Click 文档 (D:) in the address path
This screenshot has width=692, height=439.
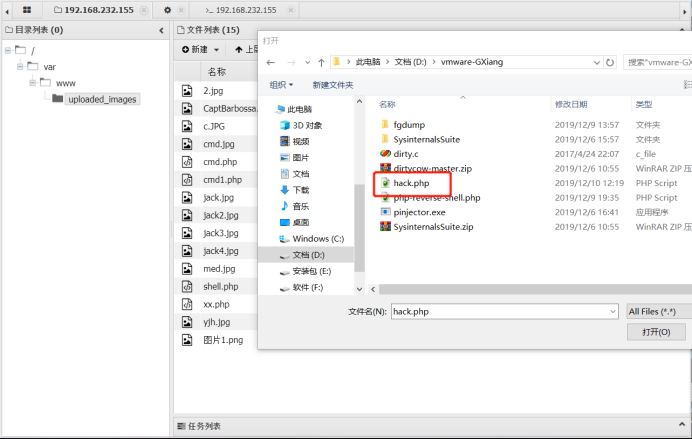pos(410,62)
